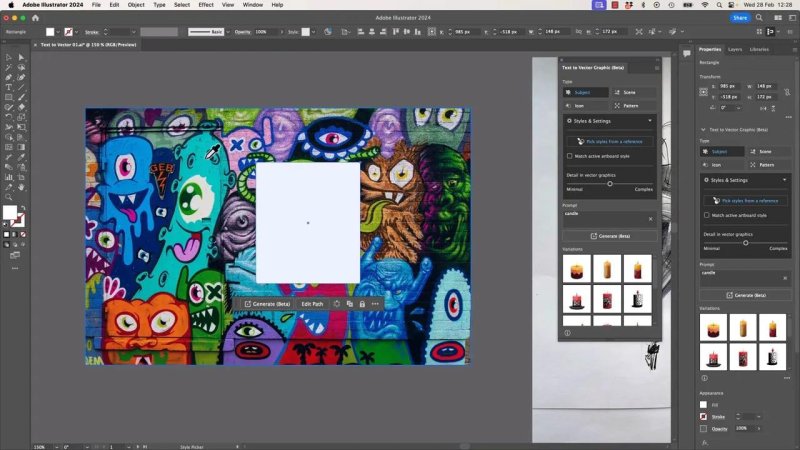The width and height of the screenshot is (800, 450).
Task: Select the Line Segment tool
Action: [x=21, y=87]
